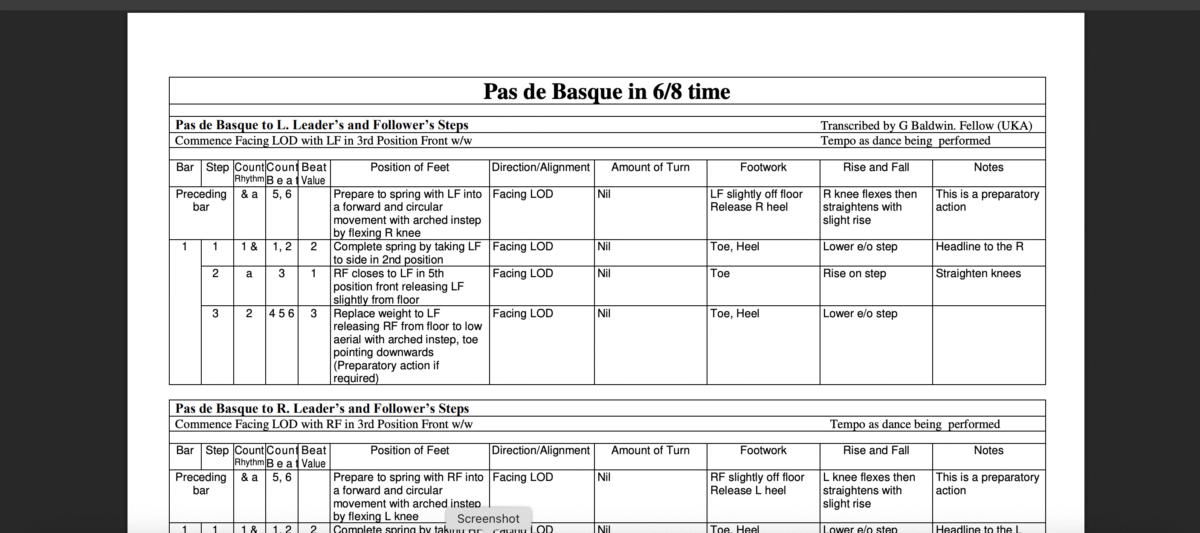1200x533 pixels.
Task: Click the "4 5 6" count beat cell
Action: (281, 314)
